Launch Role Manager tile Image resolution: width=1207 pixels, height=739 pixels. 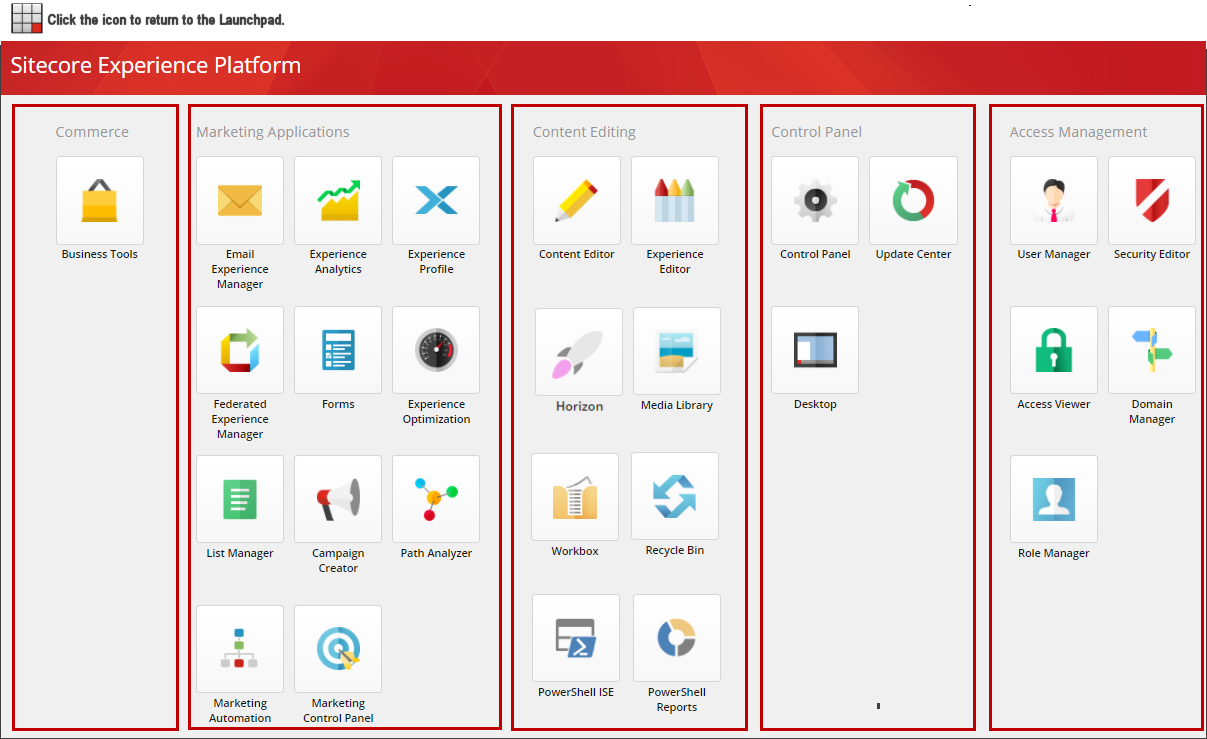pyautogui.click(x=1054, y=499)
